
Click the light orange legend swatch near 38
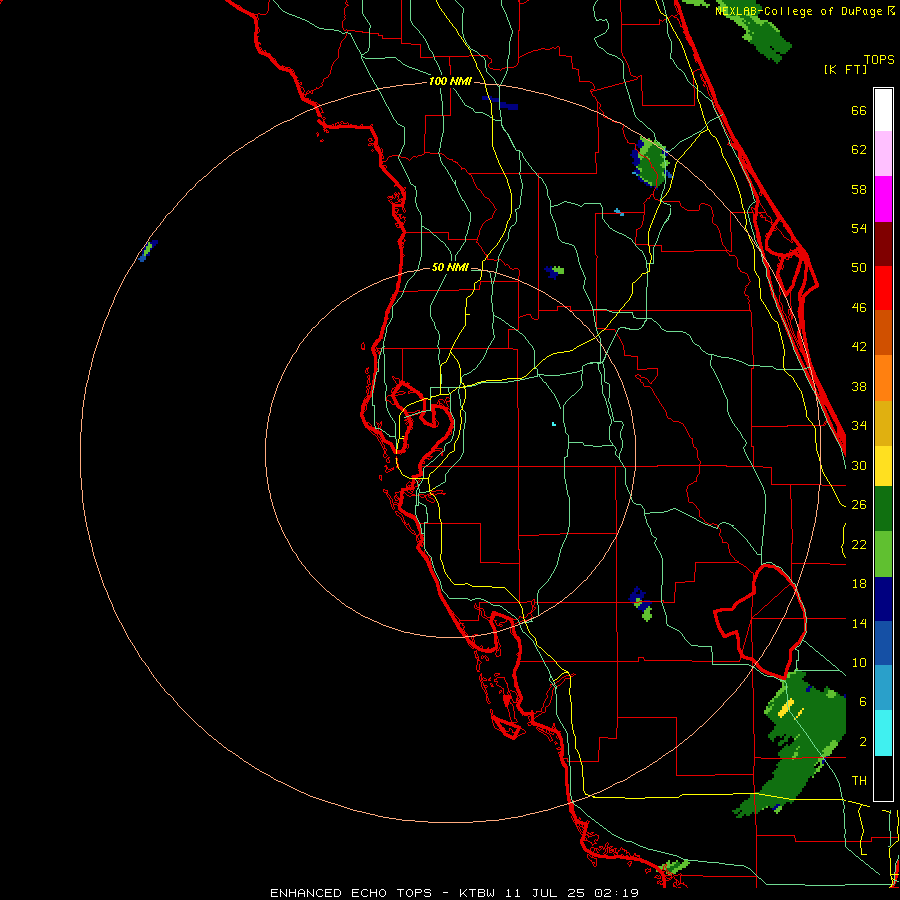883,378
